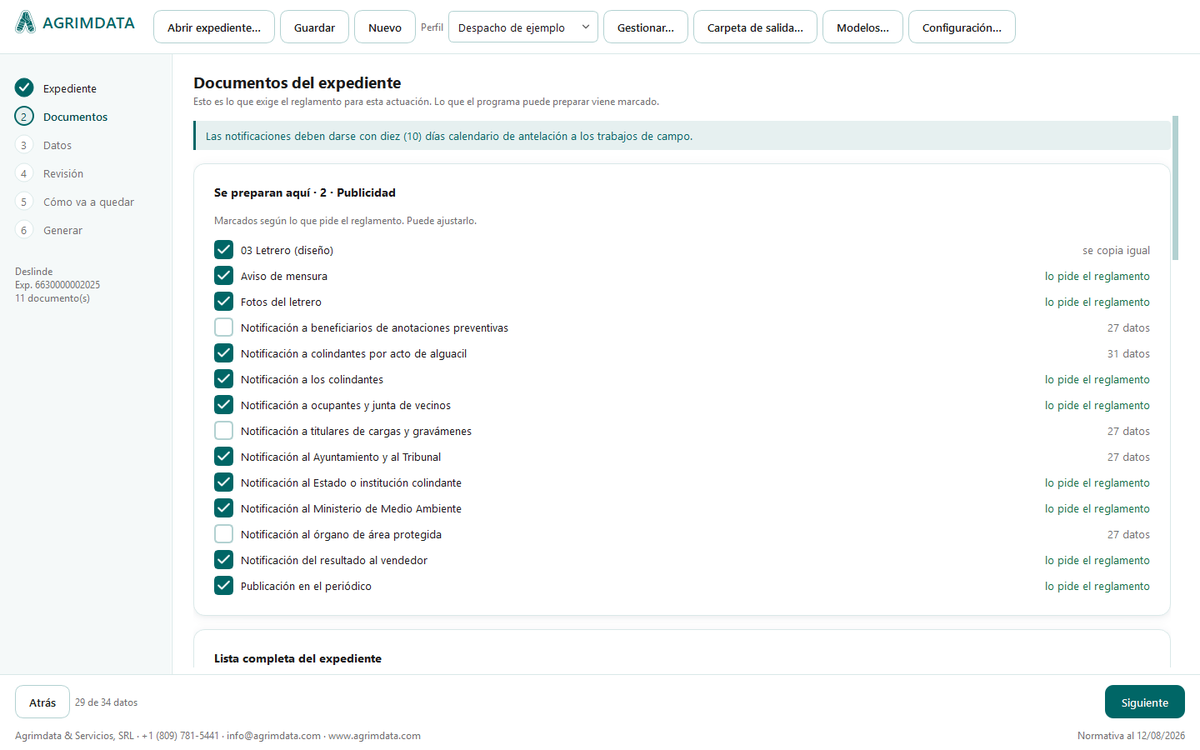1200x750 pixels.
Task: Uncheck Publicación en el periódico
Action: pyautogui.click(x=224, y=586)
